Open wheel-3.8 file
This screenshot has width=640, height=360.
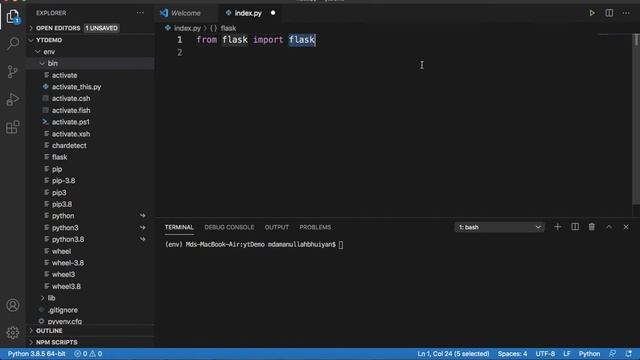coord(68,263)
